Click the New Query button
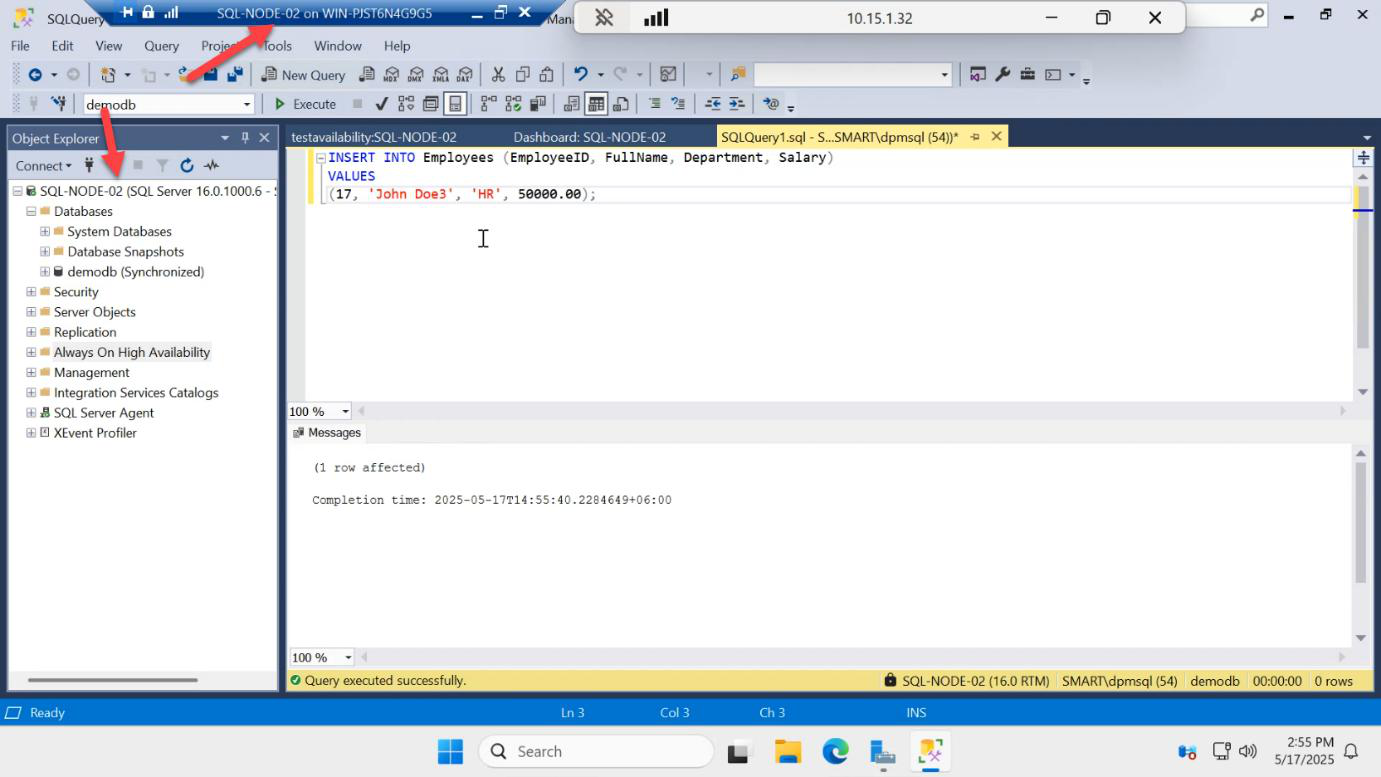This screenshot has height=777, width=1381. tap(303, 75)
